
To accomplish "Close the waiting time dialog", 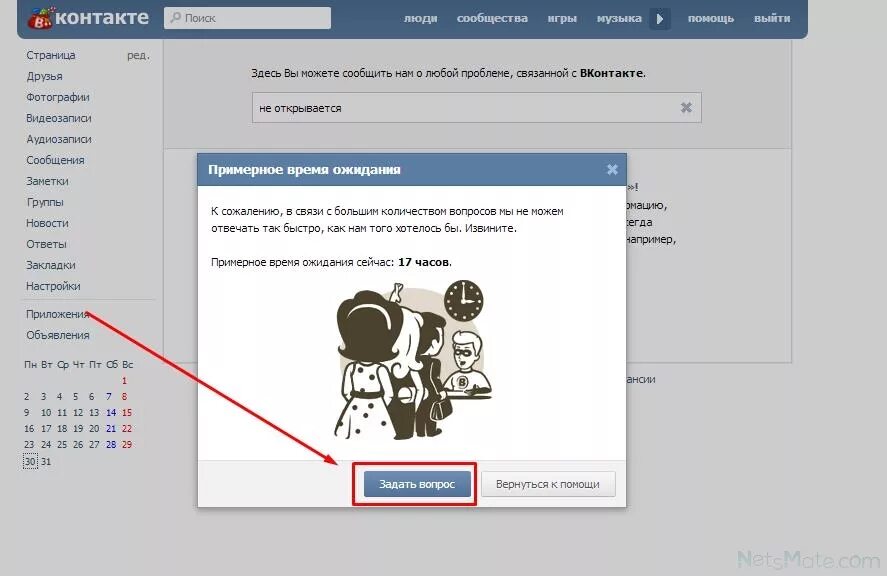I will pos(612,169).
